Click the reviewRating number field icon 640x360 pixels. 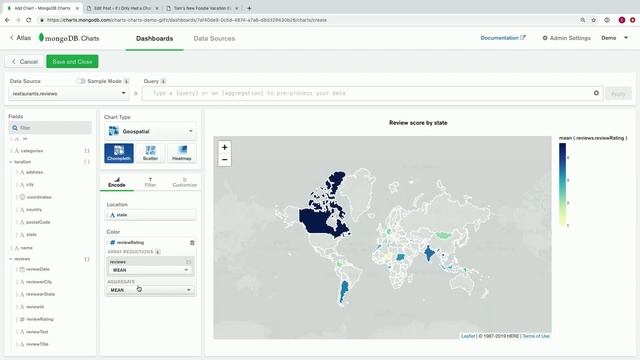[22, 319]
